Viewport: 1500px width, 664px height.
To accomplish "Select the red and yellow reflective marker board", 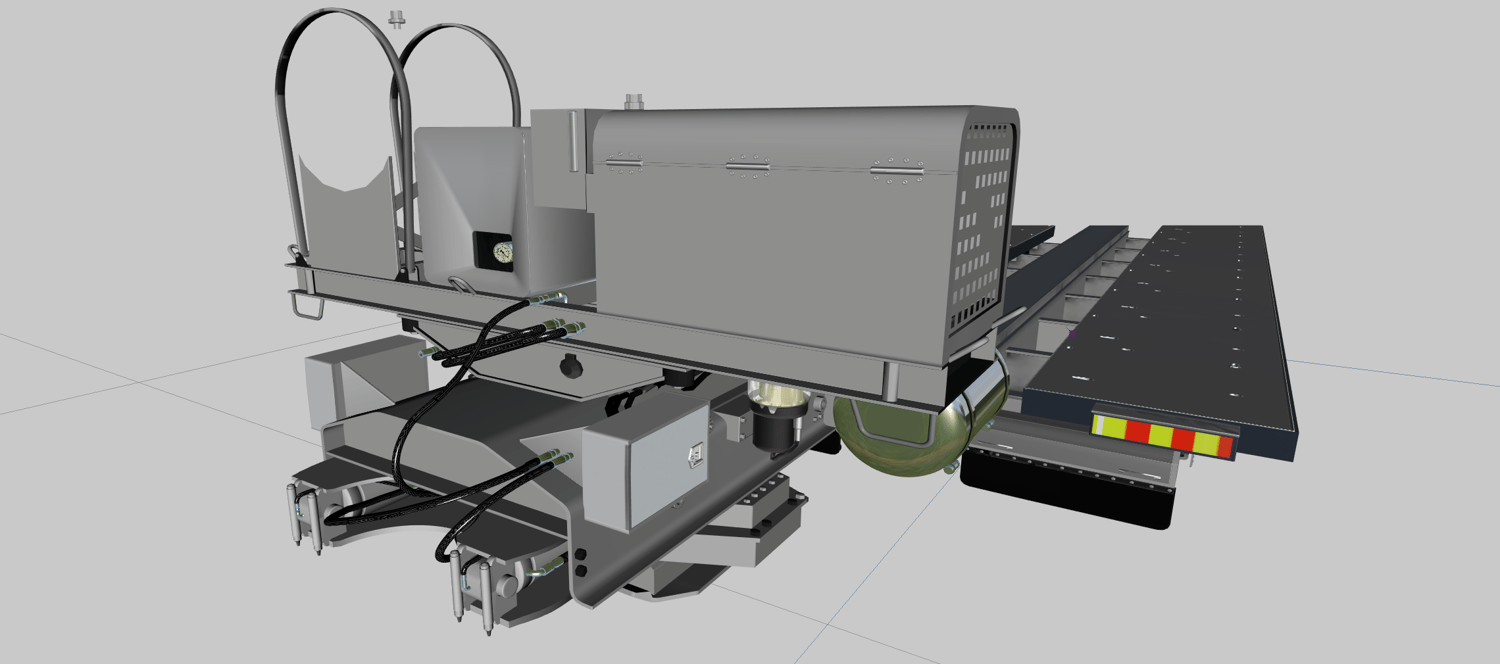I will click(1164, 435).
